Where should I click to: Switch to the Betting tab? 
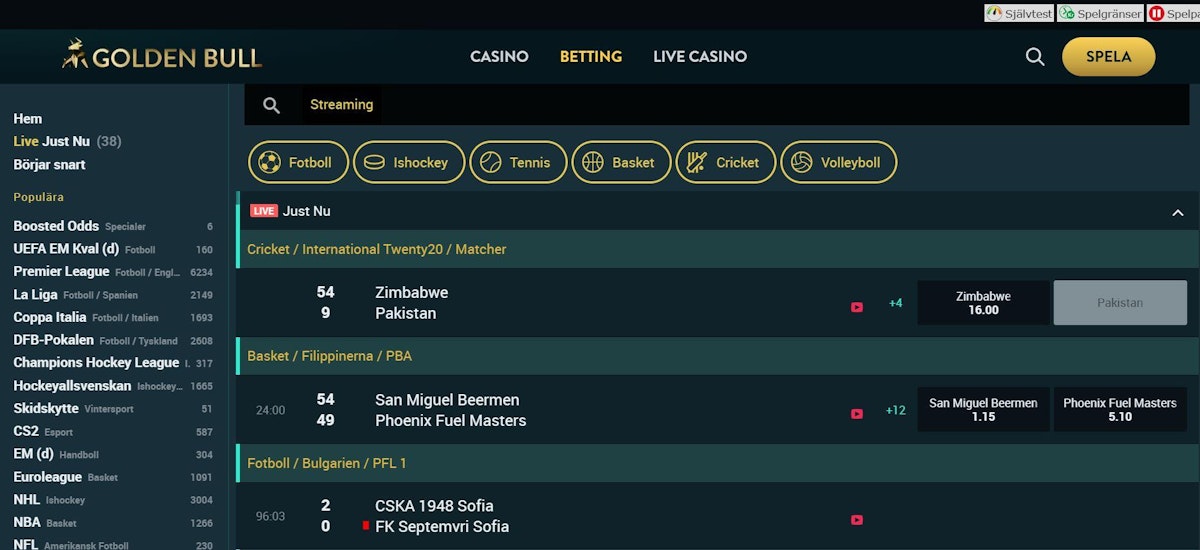tap(591, 57)
